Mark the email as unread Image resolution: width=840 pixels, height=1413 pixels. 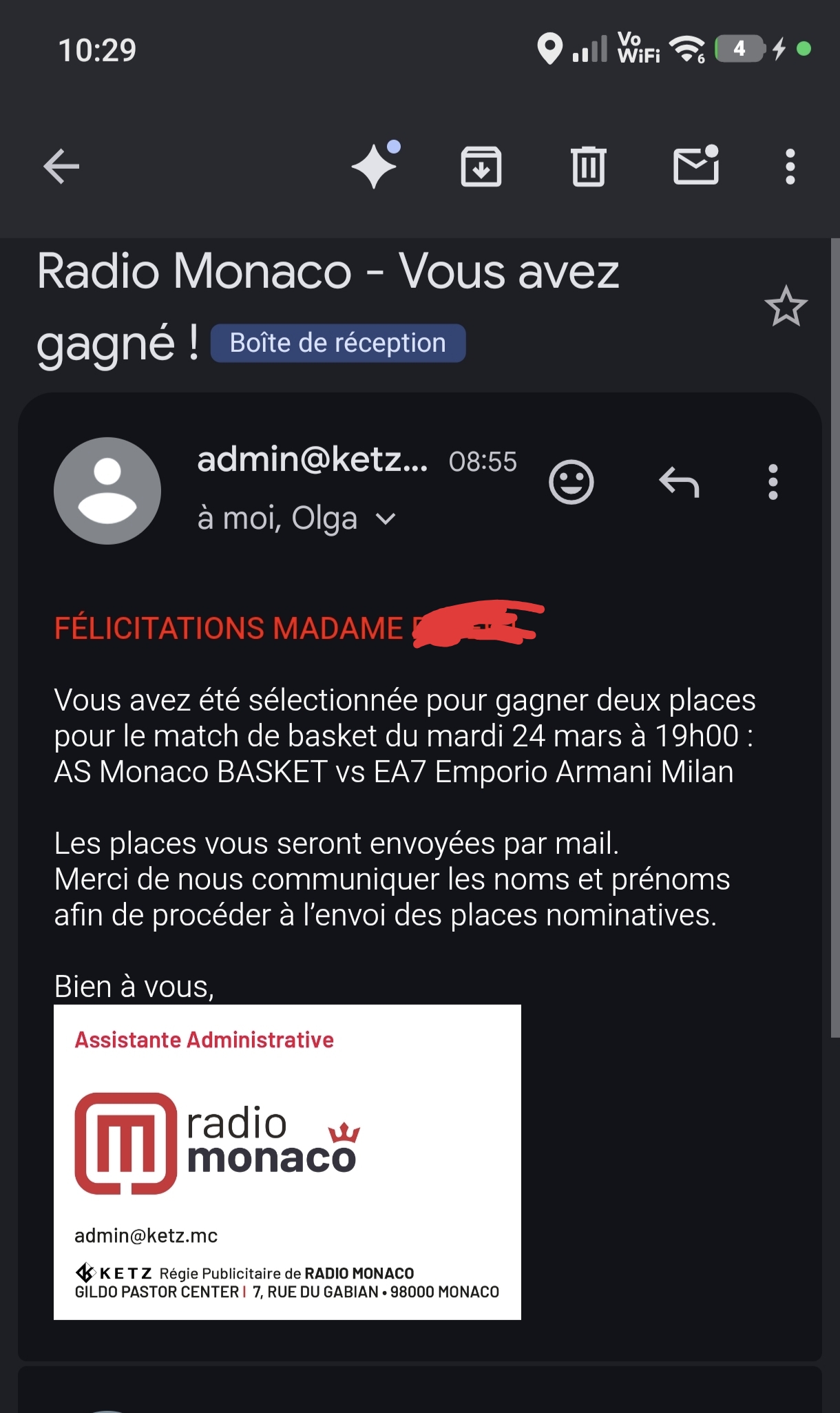695,165
